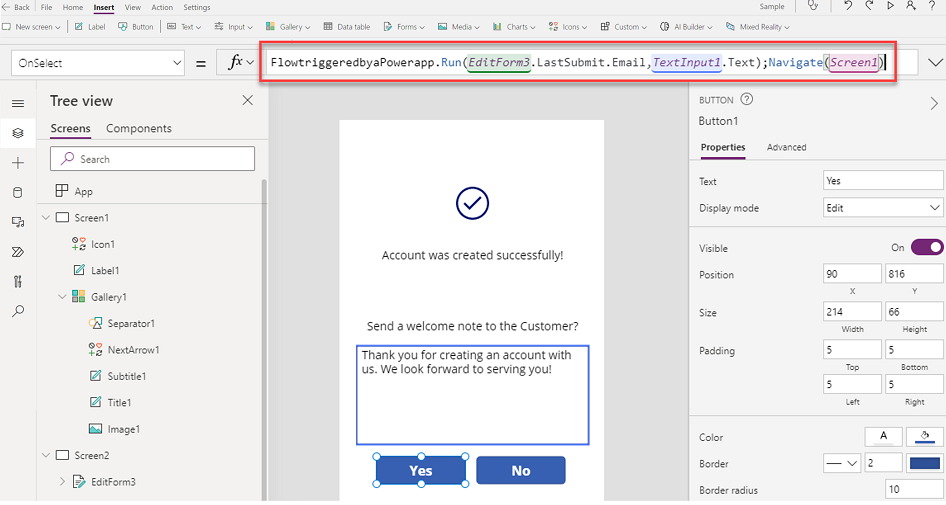Click the Yes button on canvas
The height and width of the screenshot is (505, 946).
click(421, 471)
